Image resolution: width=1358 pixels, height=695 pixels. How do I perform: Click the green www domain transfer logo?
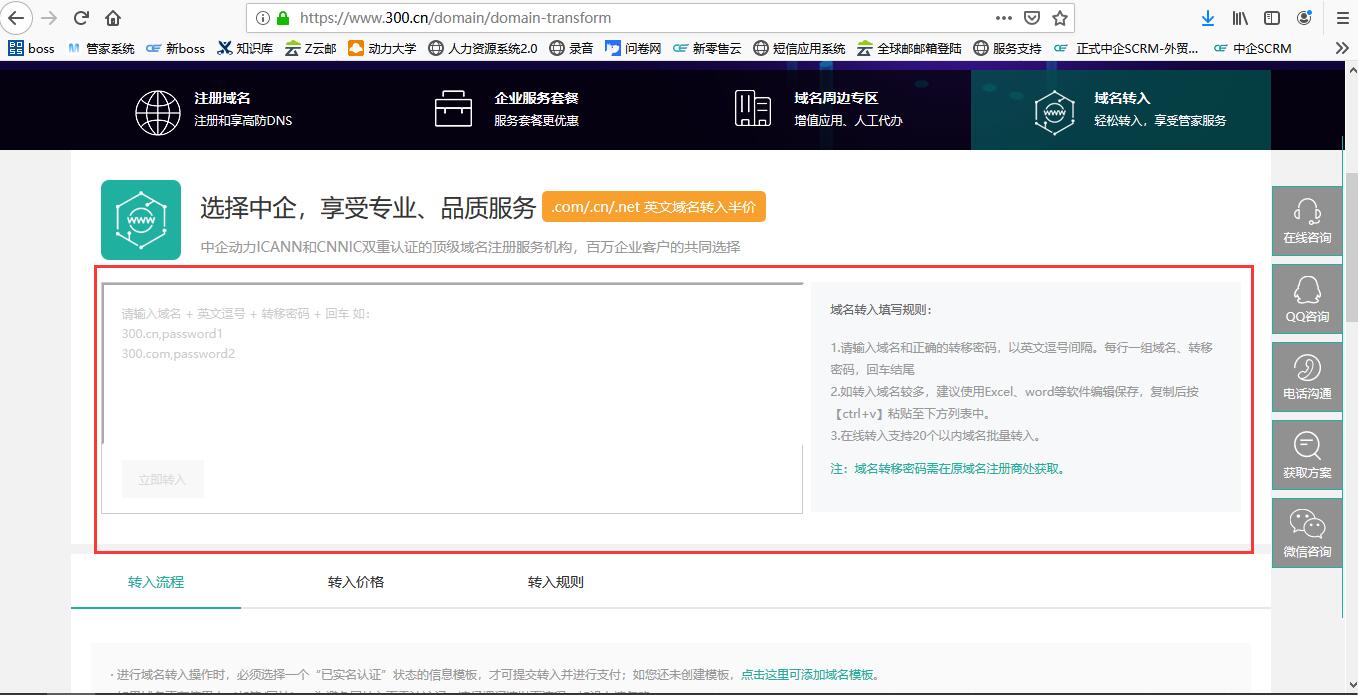pos(141,220)
